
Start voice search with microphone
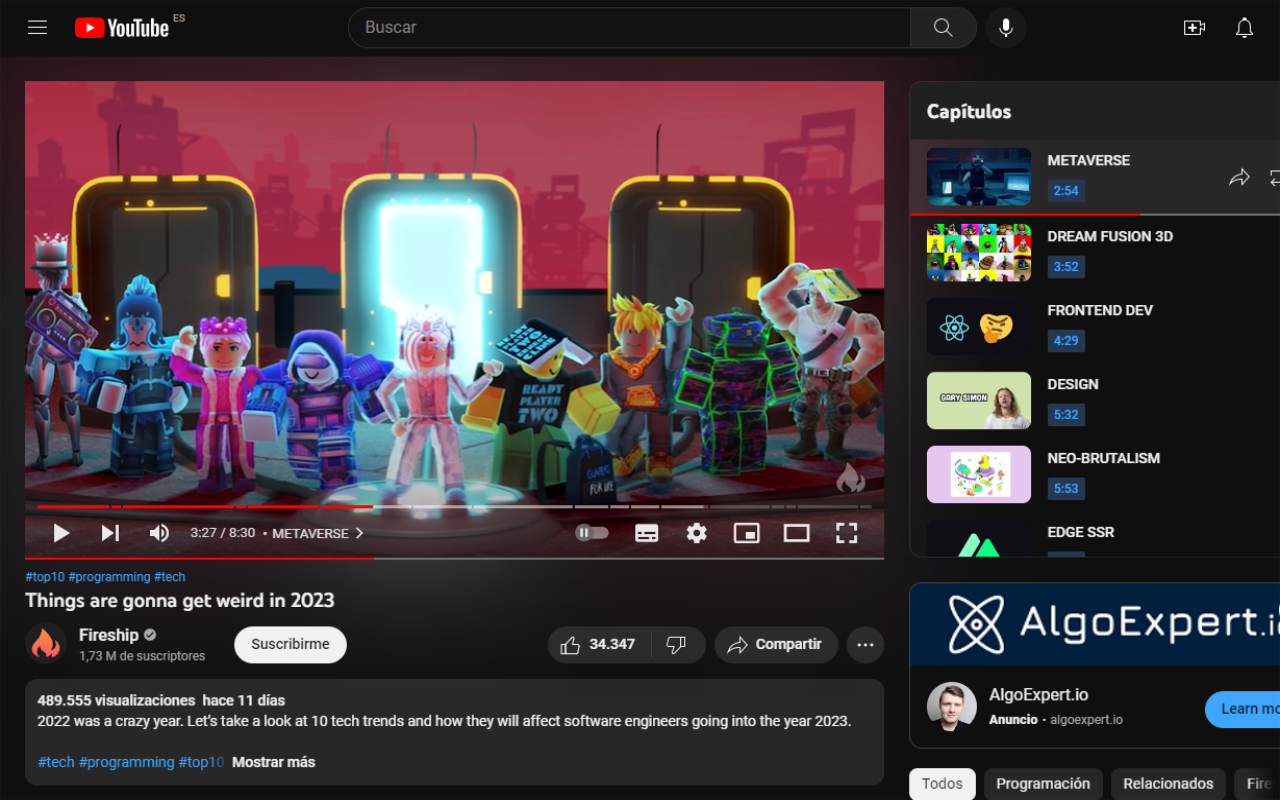point(1006,28)
